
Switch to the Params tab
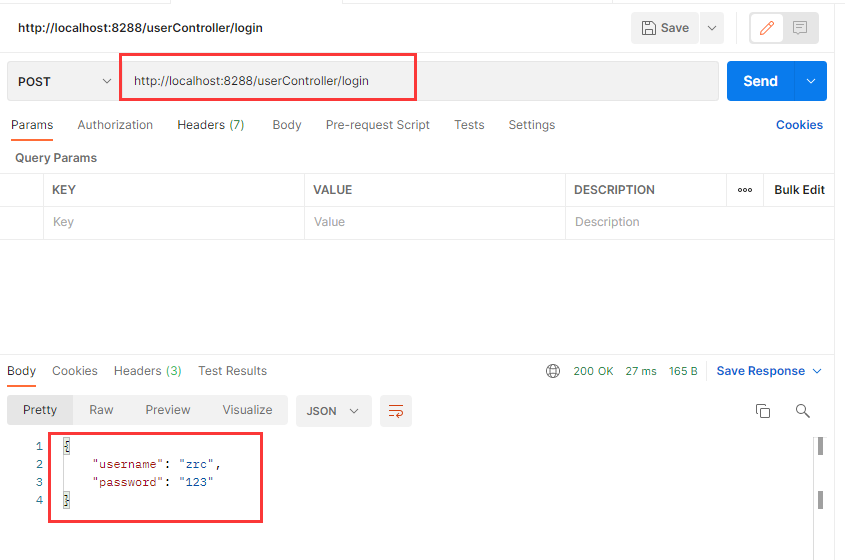point(32,125)
